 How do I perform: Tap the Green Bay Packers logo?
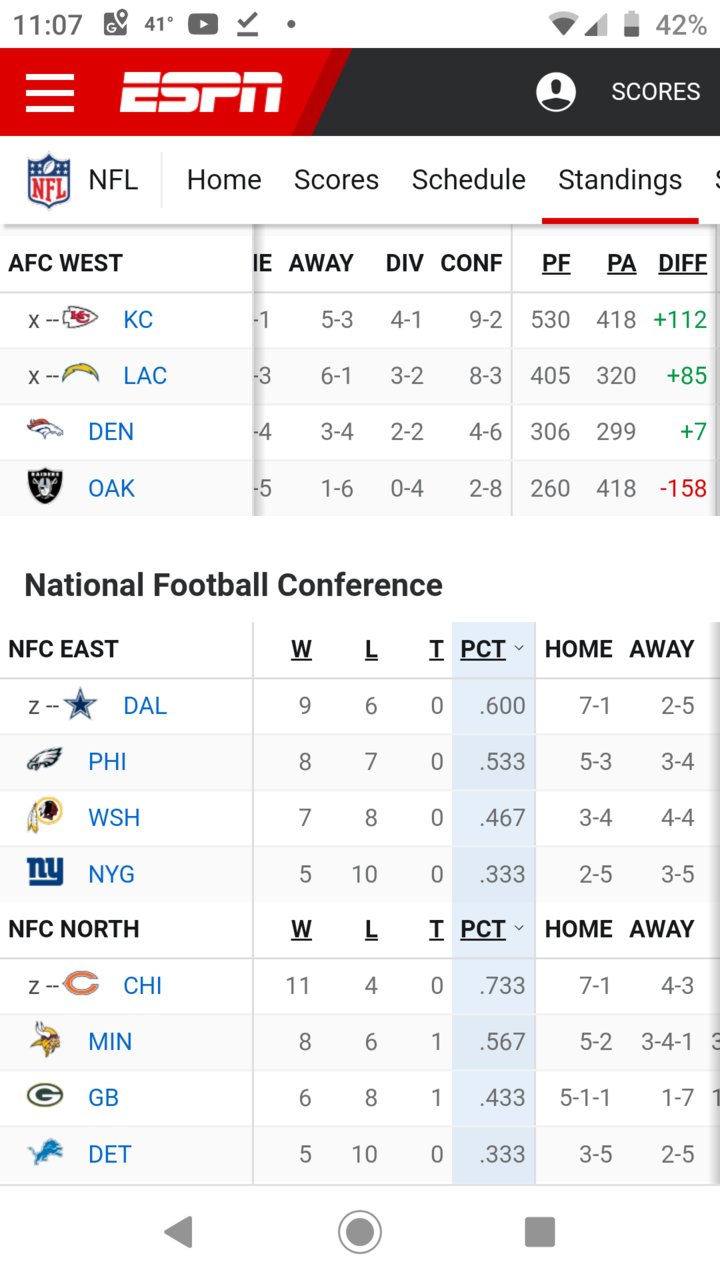[45, 1097]
